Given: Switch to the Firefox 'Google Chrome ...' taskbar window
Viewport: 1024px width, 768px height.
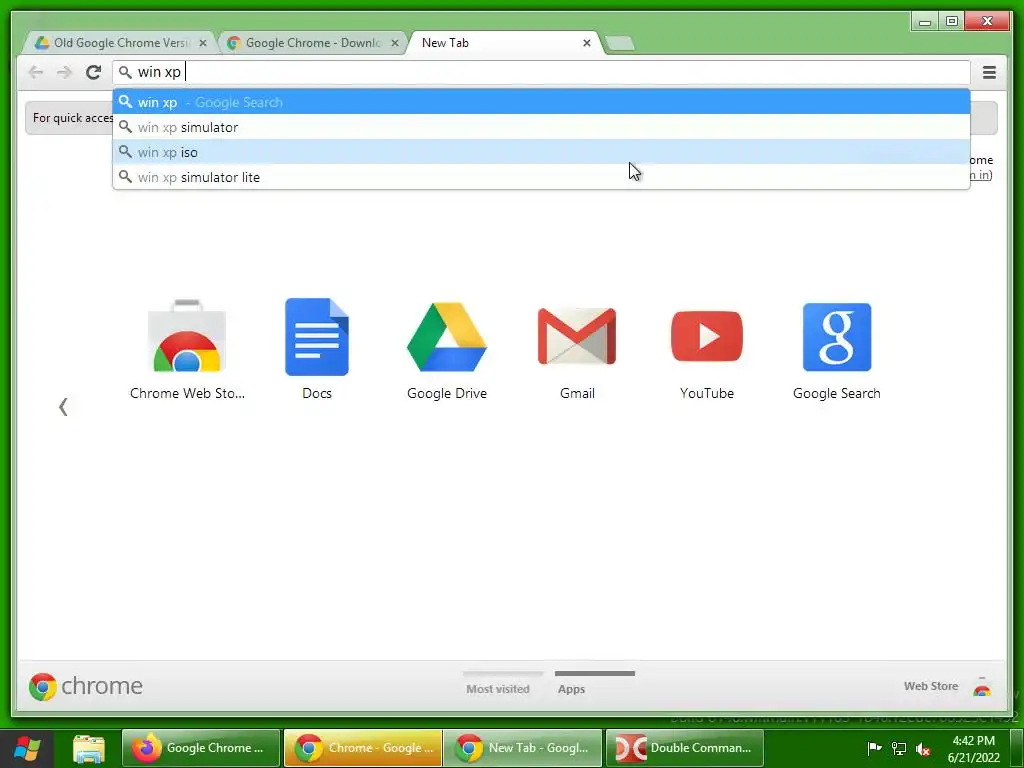Looking at the screenshot, I should 200,748.
